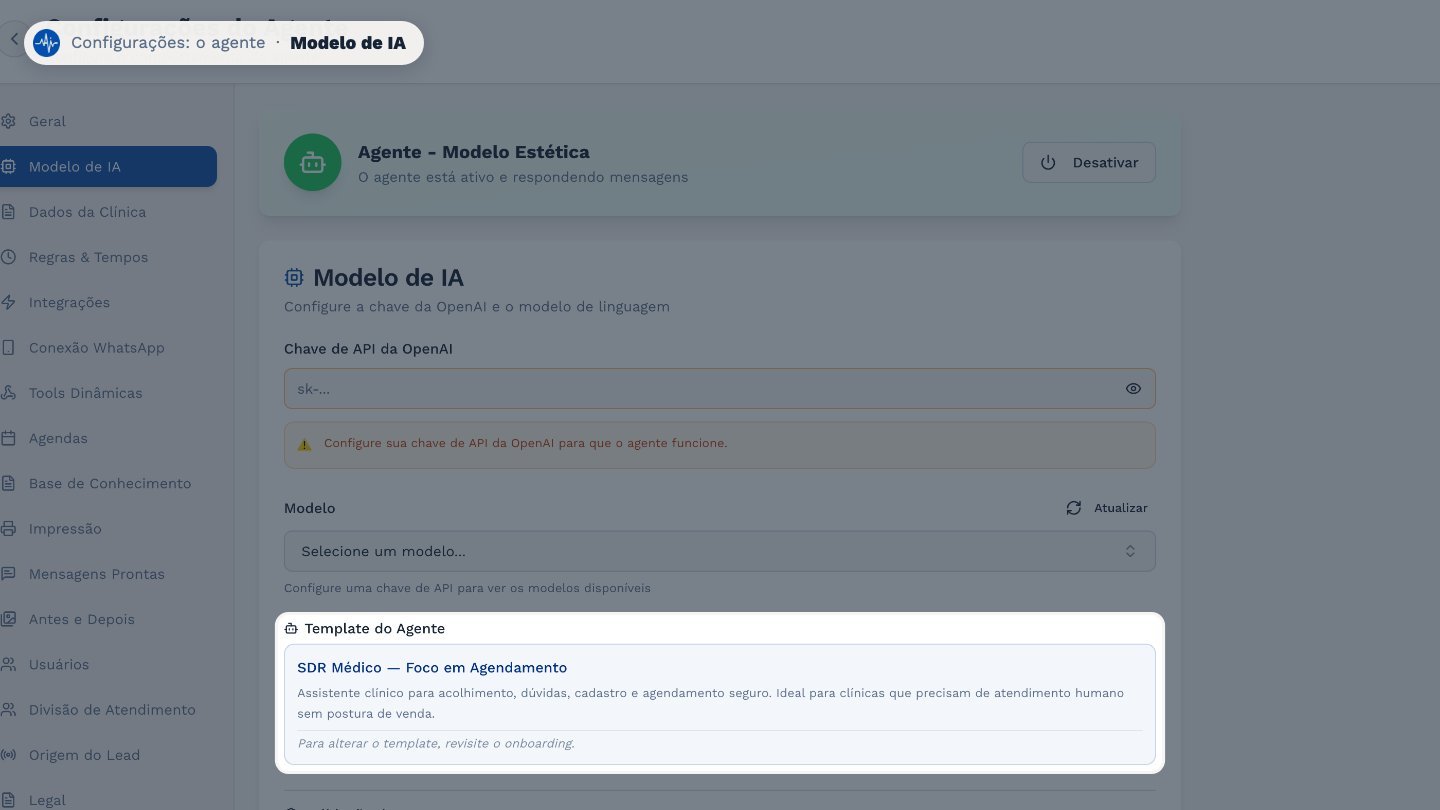Click the chat icon beside Mensagens Prontas
Image resolution: width=1440 pixels, height=810 pixels.
[8, 574]
